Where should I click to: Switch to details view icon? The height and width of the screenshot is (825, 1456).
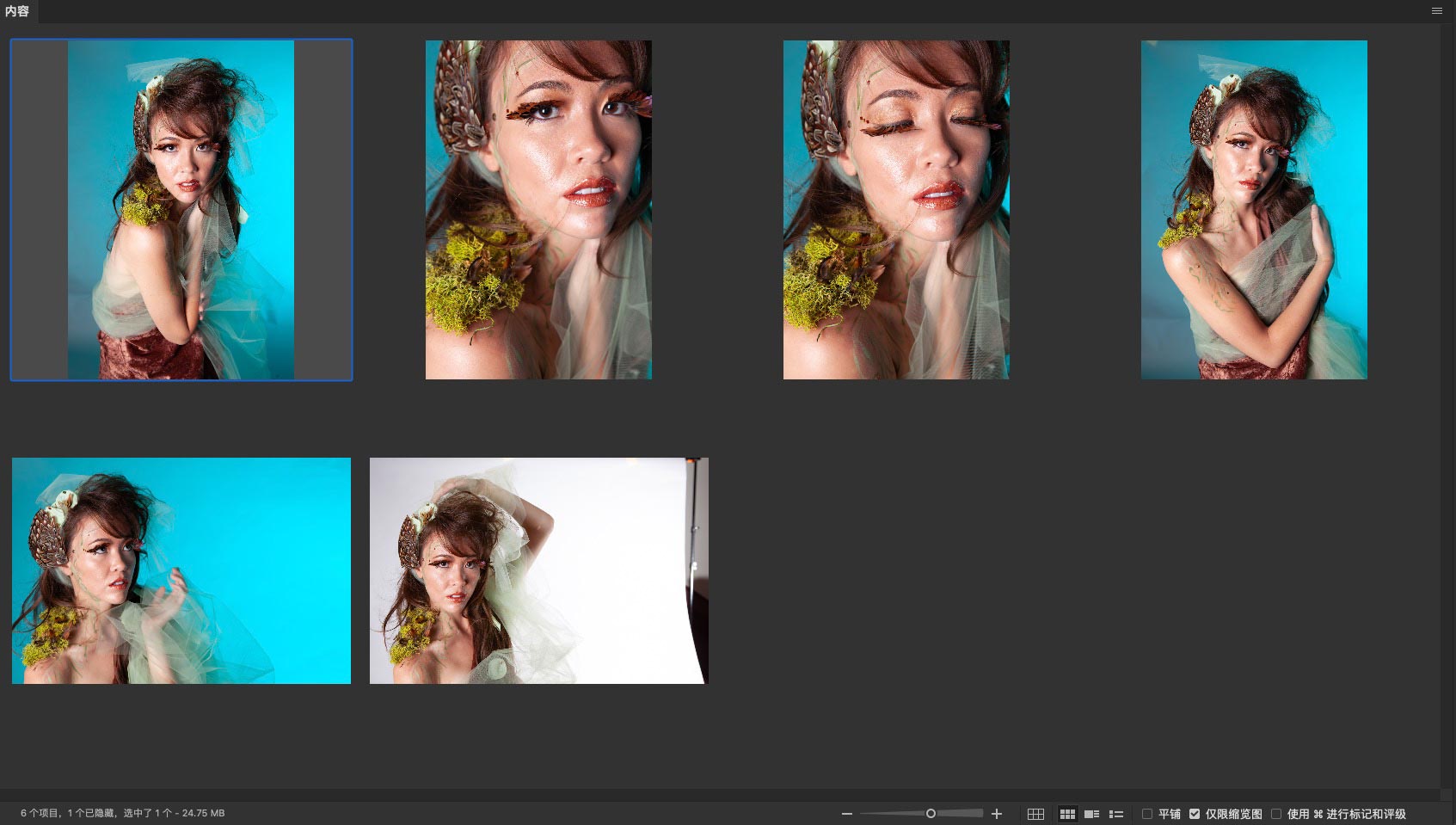pos(1091,814)
